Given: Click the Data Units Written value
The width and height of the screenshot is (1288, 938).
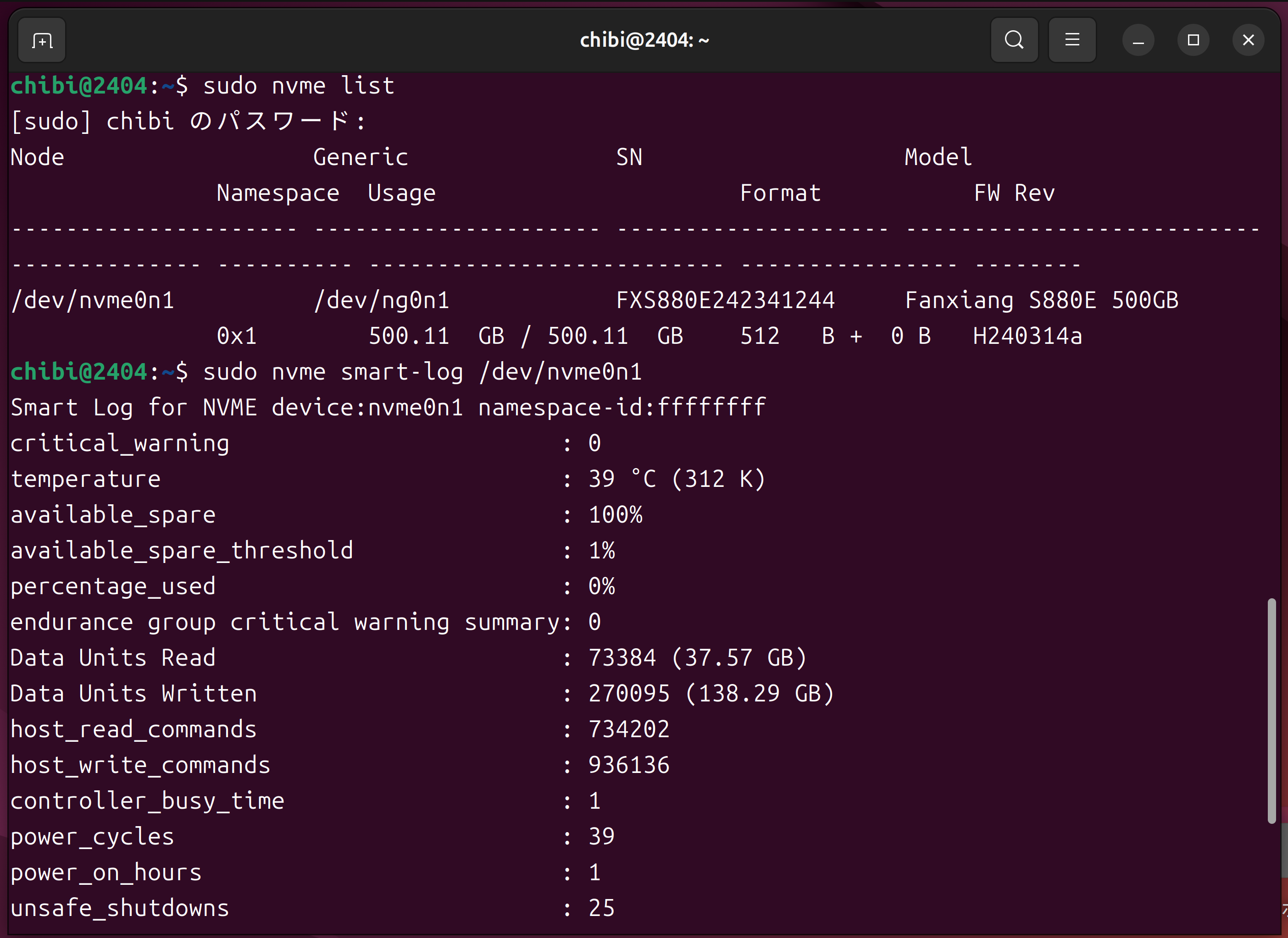Looking at the screenshot, I should (x=711, y=694).
